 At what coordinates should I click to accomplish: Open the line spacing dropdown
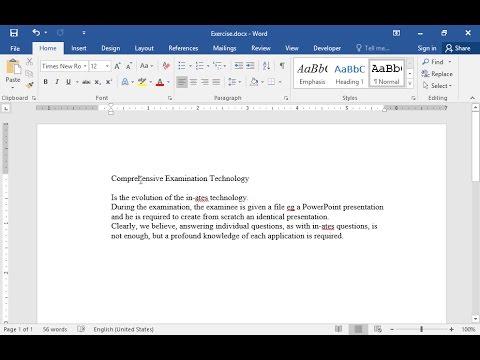click(x=235, y=82)
